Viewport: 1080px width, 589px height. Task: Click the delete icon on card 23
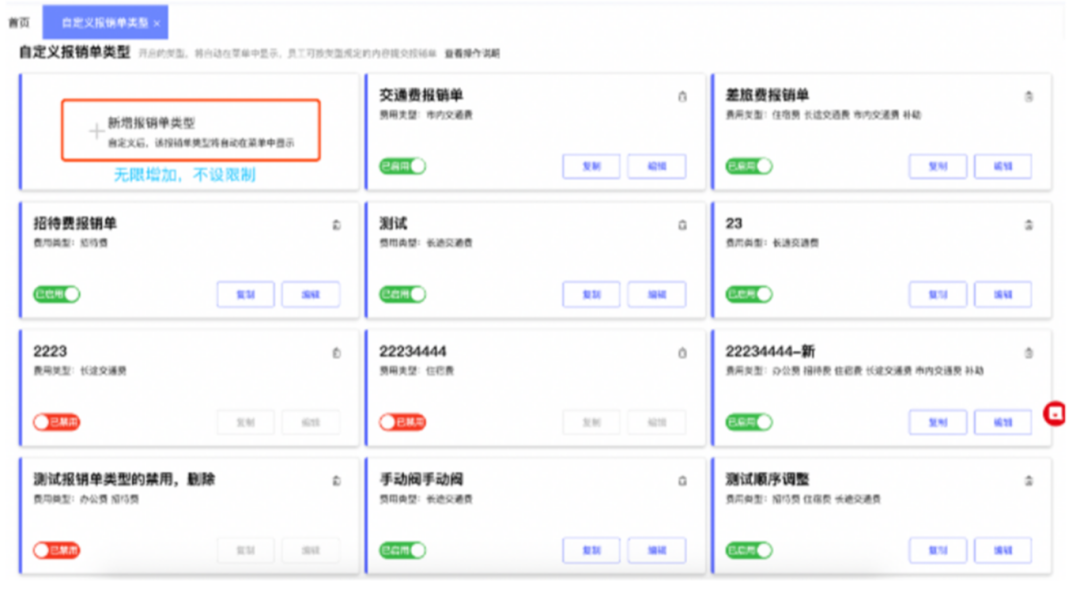(1027, 225)
